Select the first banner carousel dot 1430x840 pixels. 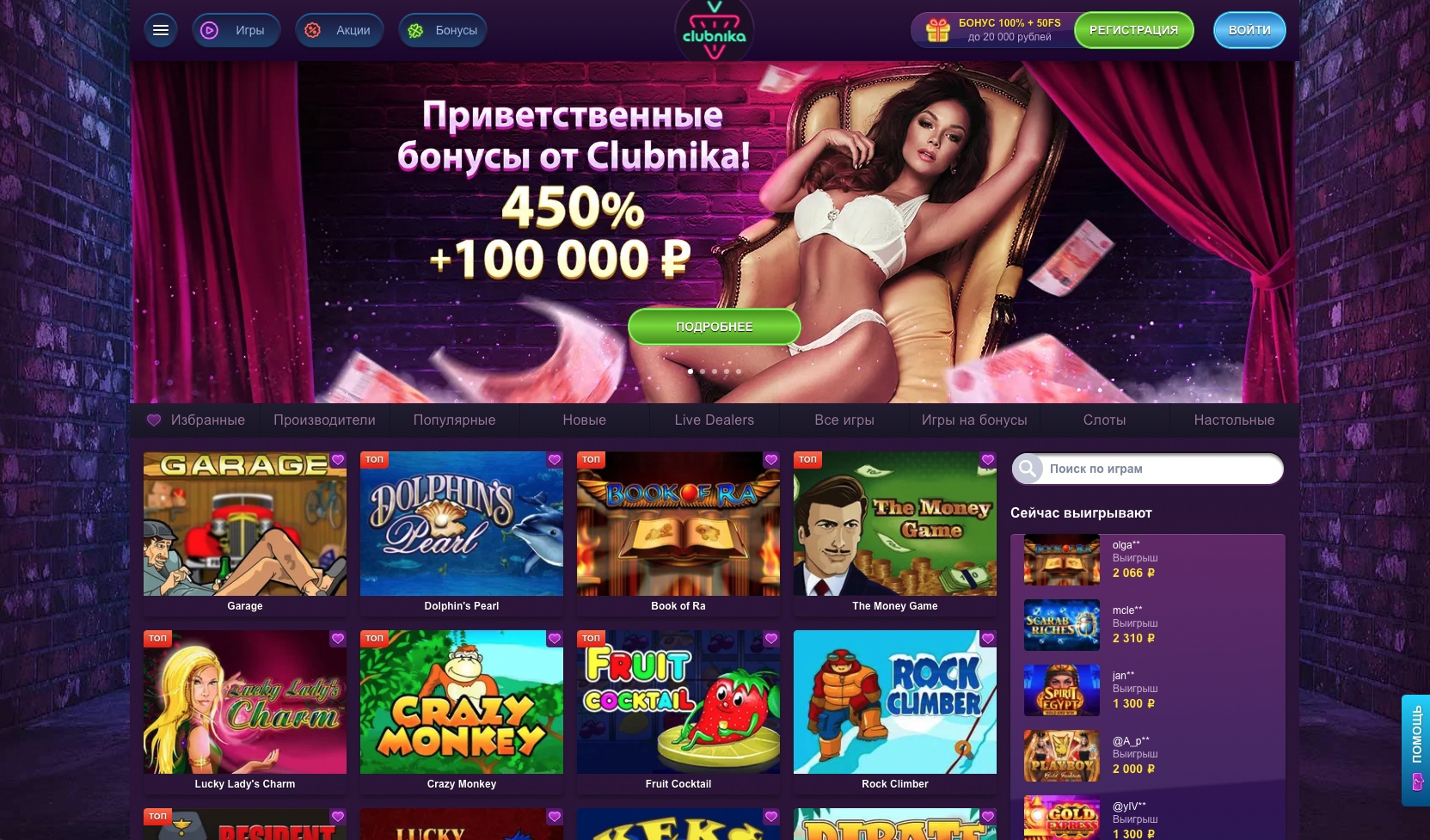pyautogui.click(x=690, y=371)
